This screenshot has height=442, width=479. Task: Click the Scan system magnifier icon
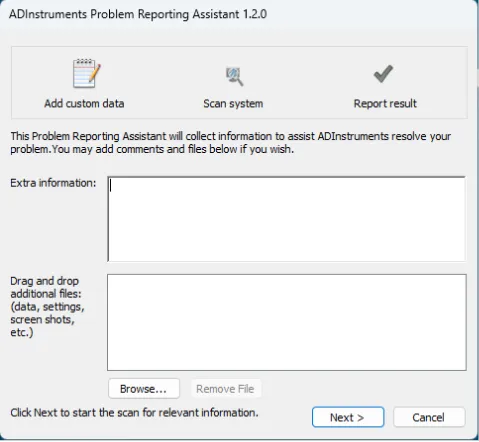pos(234,76)
